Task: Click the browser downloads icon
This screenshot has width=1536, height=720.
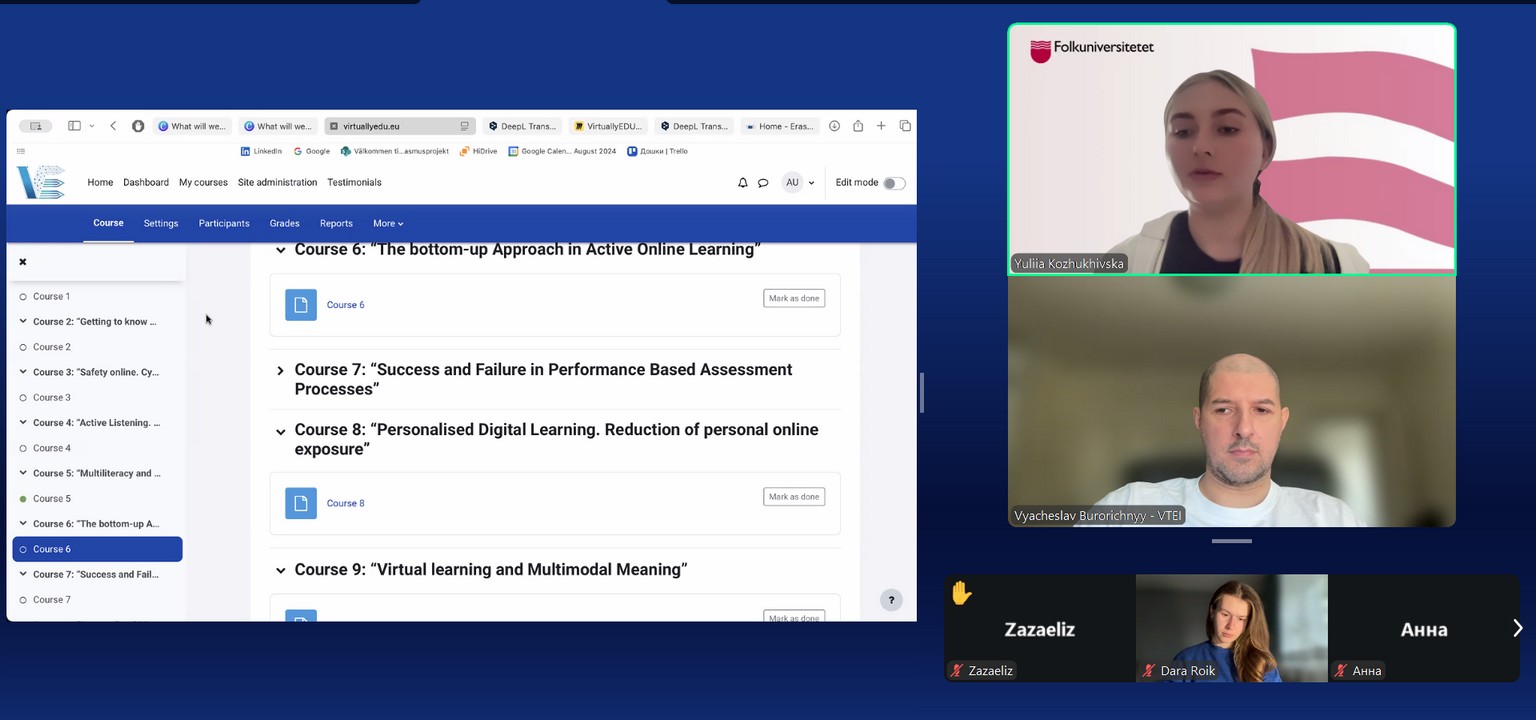Action: click(834, 126)
